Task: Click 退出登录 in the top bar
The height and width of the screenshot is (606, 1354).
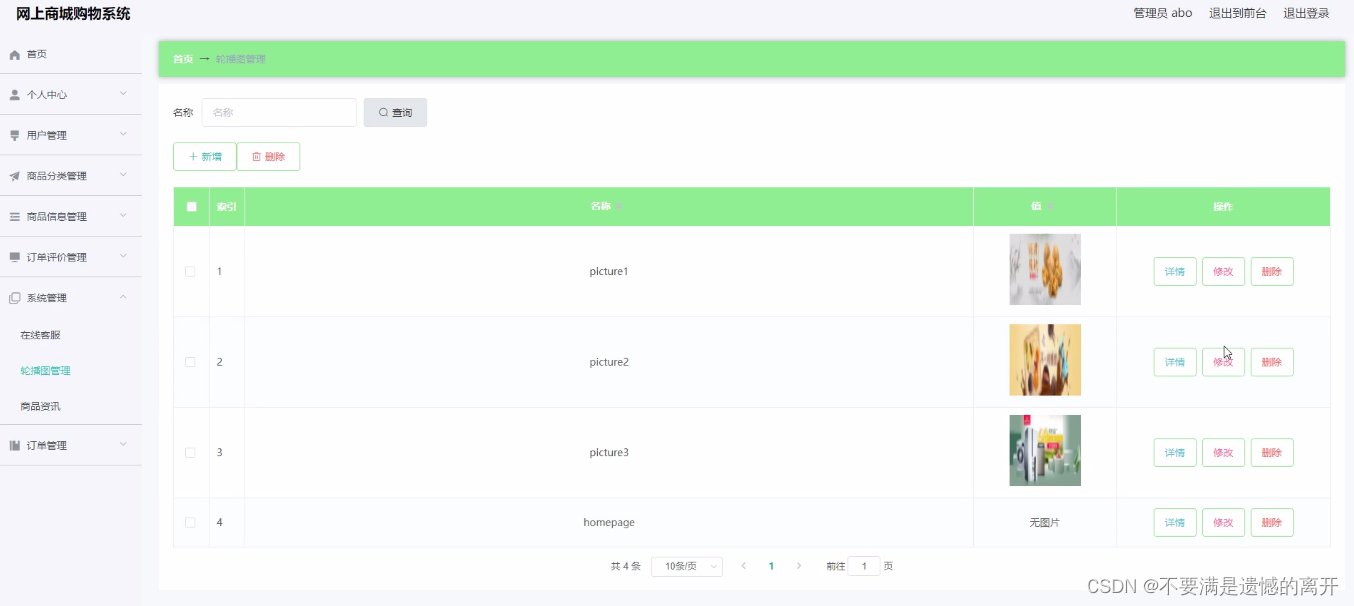Action: [x=1306, y=13]
